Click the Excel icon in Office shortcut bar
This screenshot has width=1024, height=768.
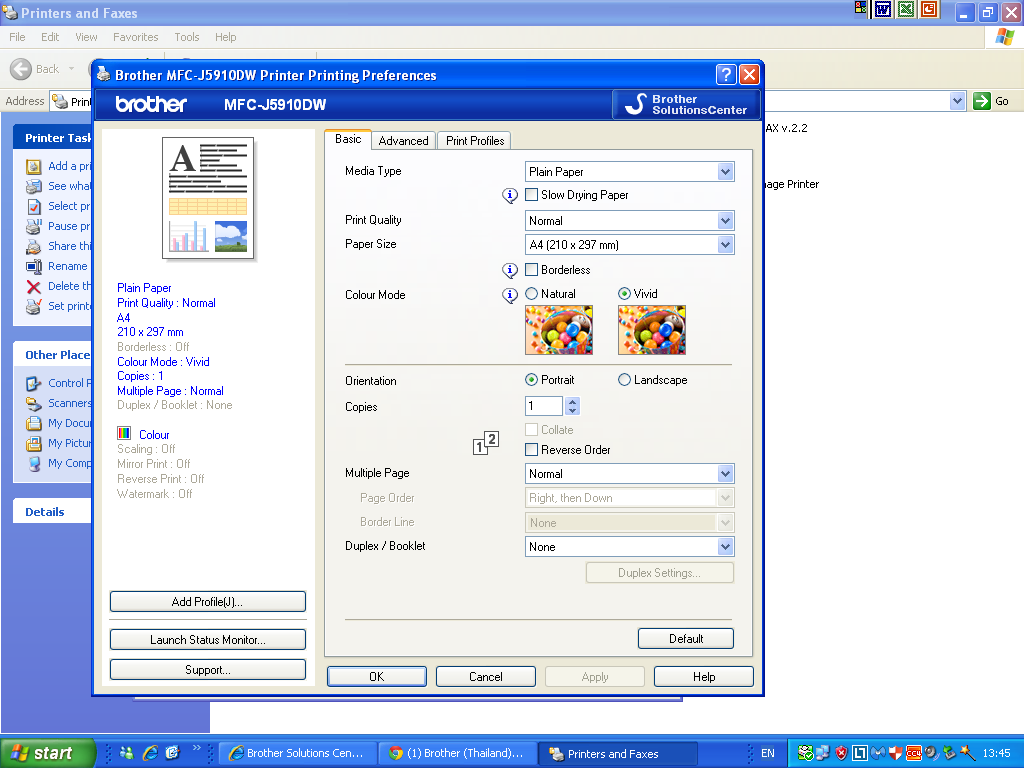point(905,9)
